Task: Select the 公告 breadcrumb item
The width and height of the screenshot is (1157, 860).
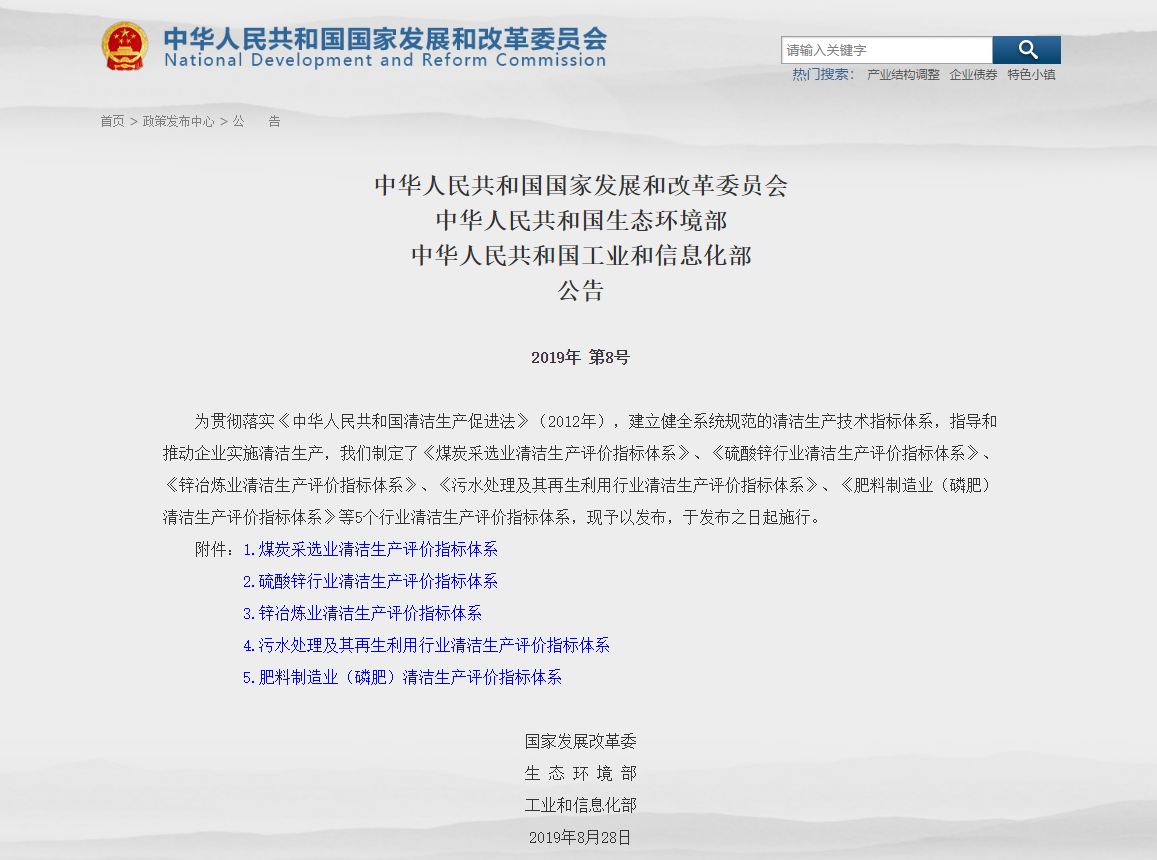Action: pos(256,121)
